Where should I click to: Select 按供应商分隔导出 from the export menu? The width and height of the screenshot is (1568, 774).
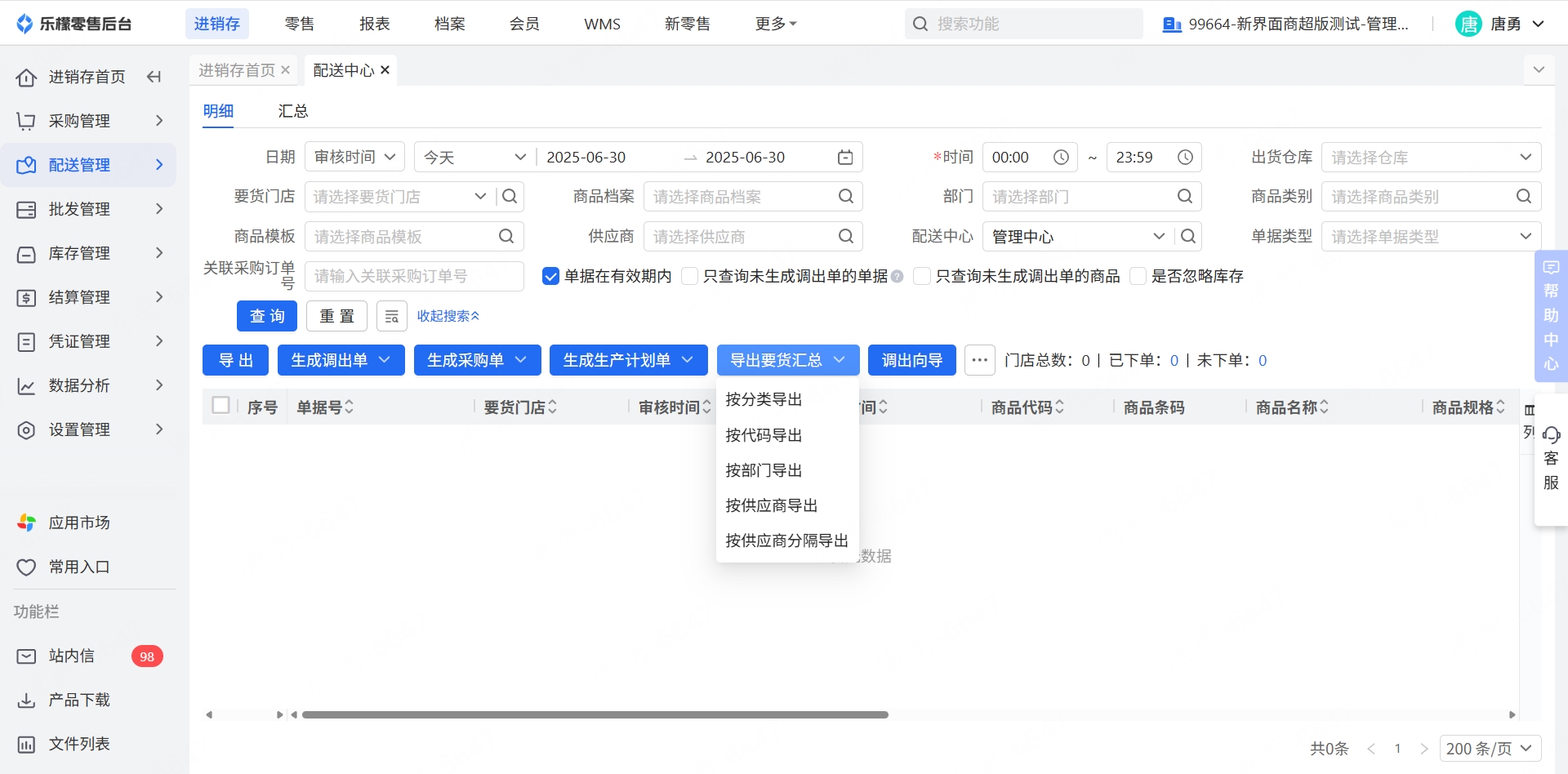tap(787, 540)
